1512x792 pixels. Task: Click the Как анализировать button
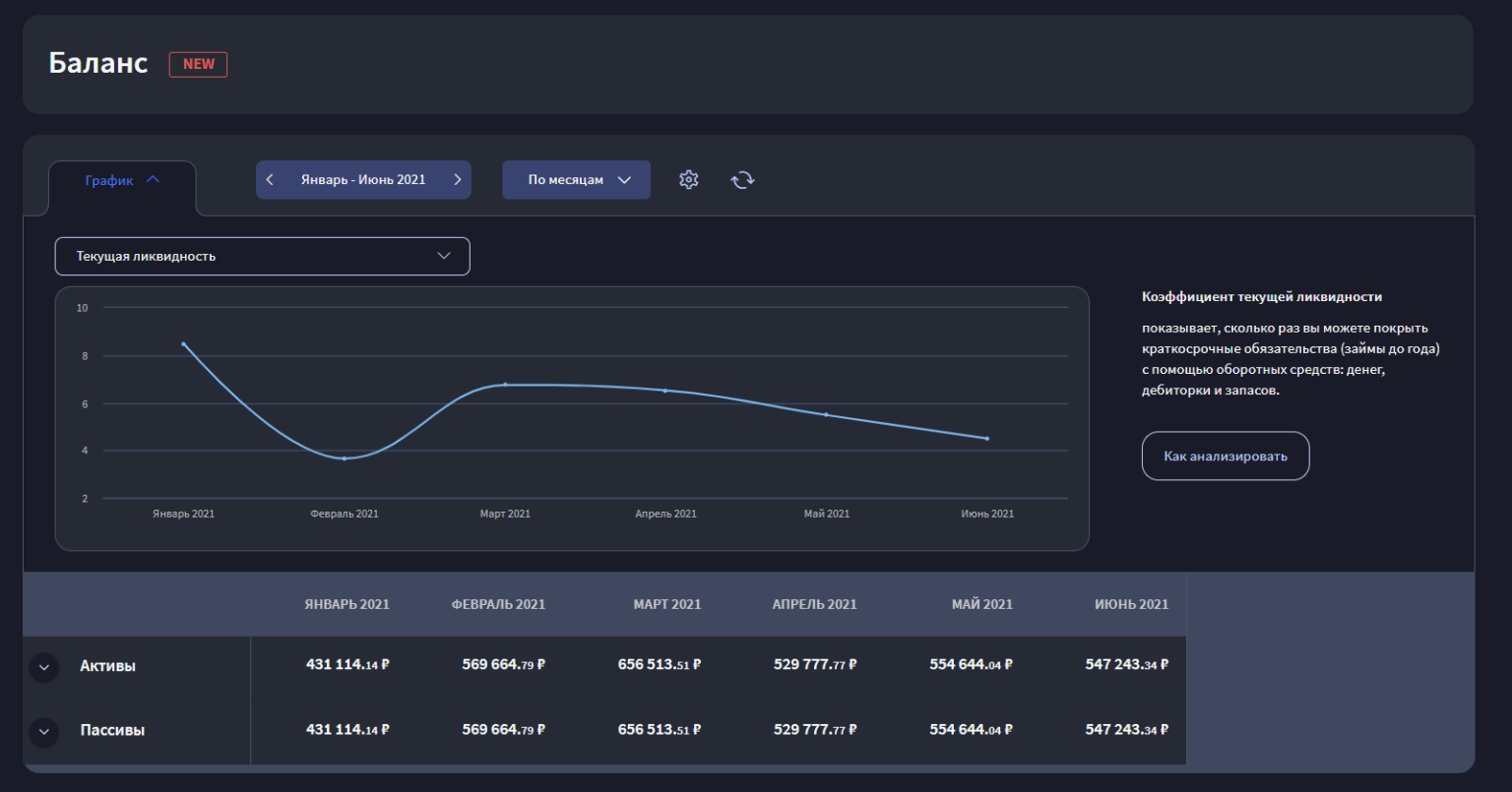(1226, 456)
